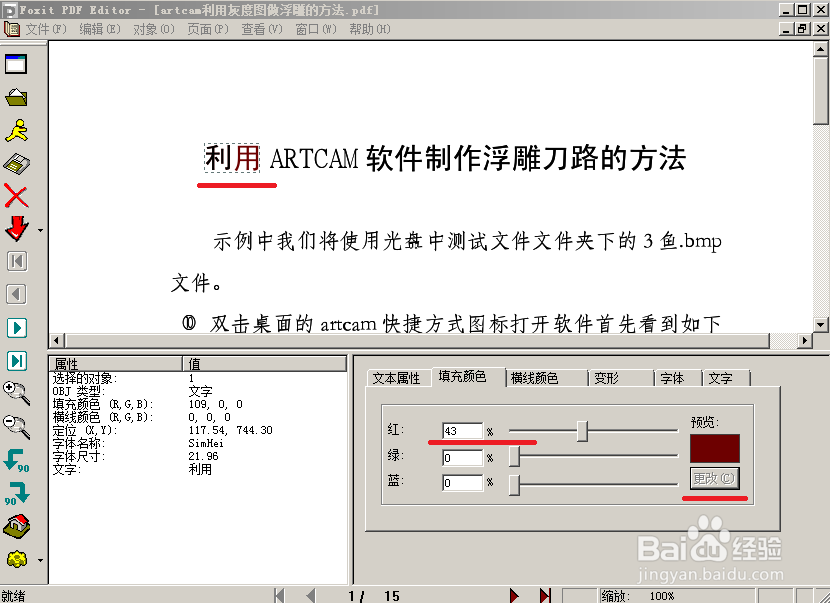Open the 窗口(W) menu
Screen dimensions: 830x603
(x=316, y=29)
